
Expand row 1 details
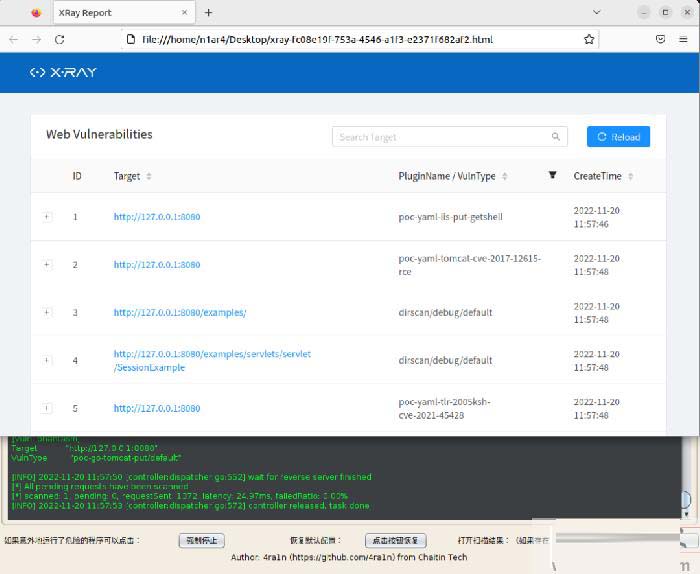(47, 217)
